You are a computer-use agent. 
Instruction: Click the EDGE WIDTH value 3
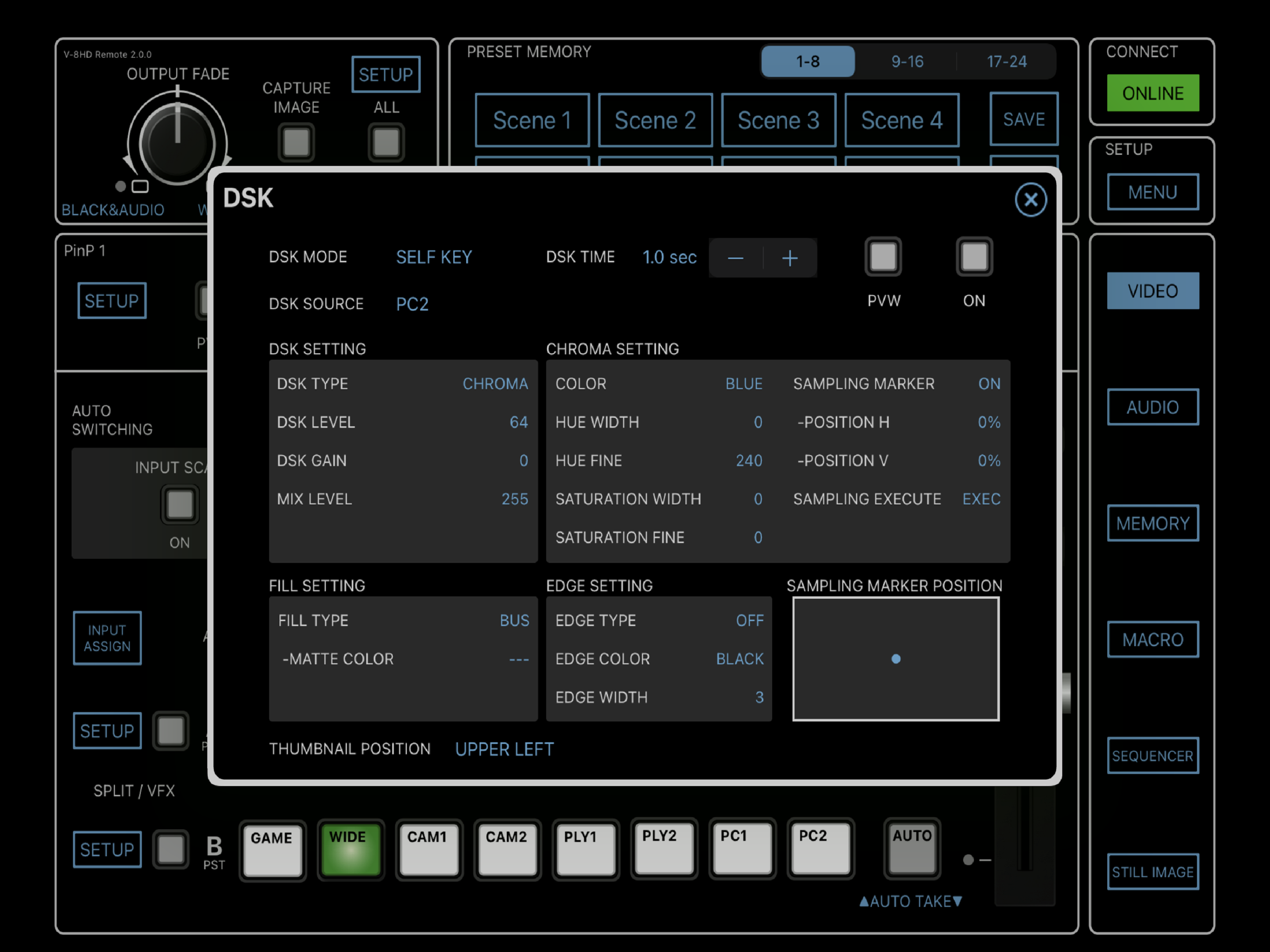759,697
